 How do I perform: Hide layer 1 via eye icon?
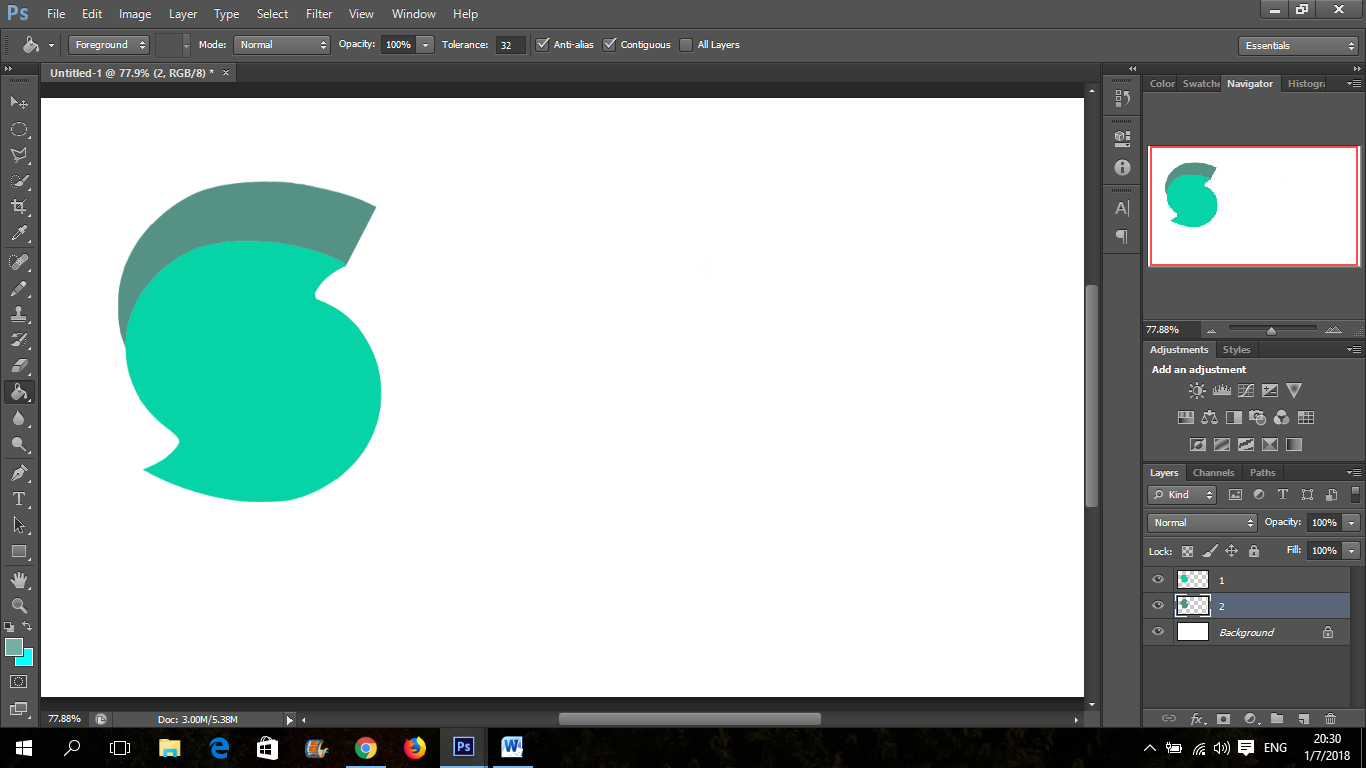click(x=1158, y=579)
